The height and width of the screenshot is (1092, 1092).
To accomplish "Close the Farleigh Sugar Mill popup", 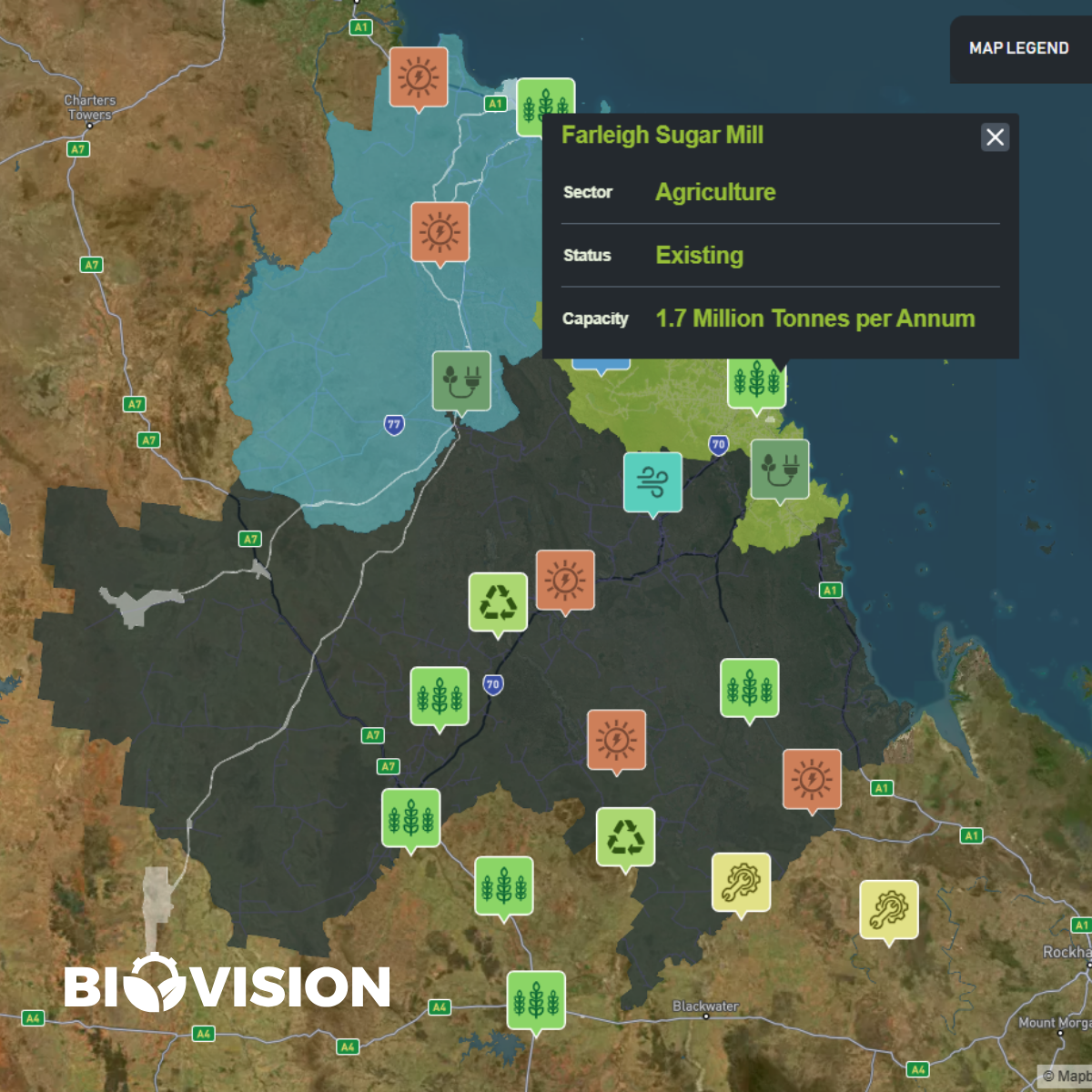I will (995, 137).
